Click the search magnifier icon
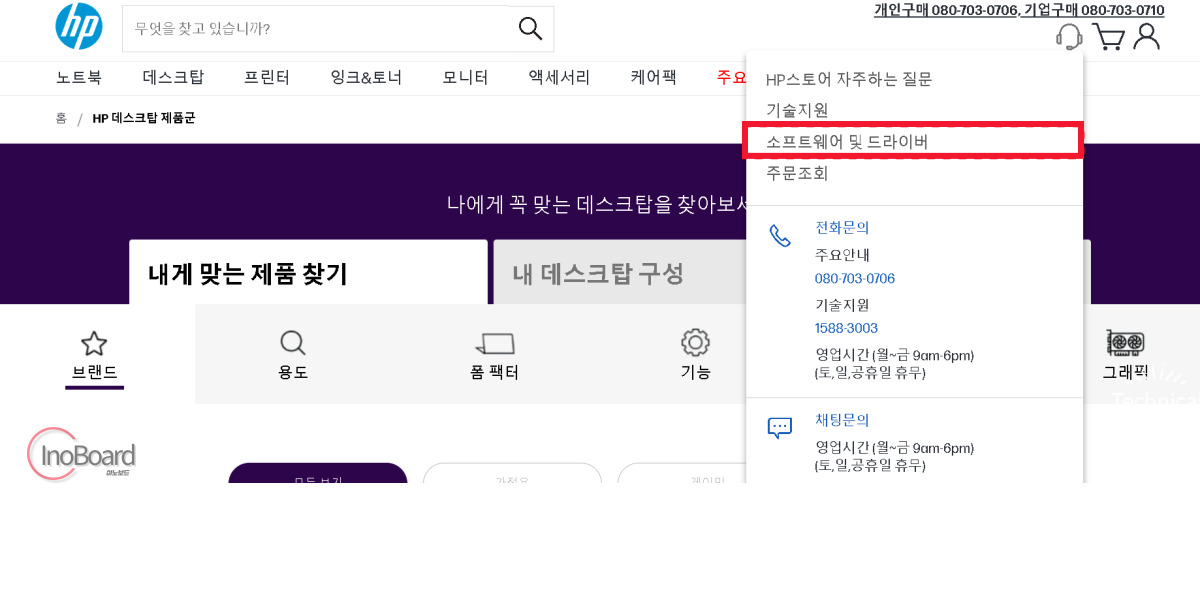Viewport: 1200px width, 600px height. point(530,28)
